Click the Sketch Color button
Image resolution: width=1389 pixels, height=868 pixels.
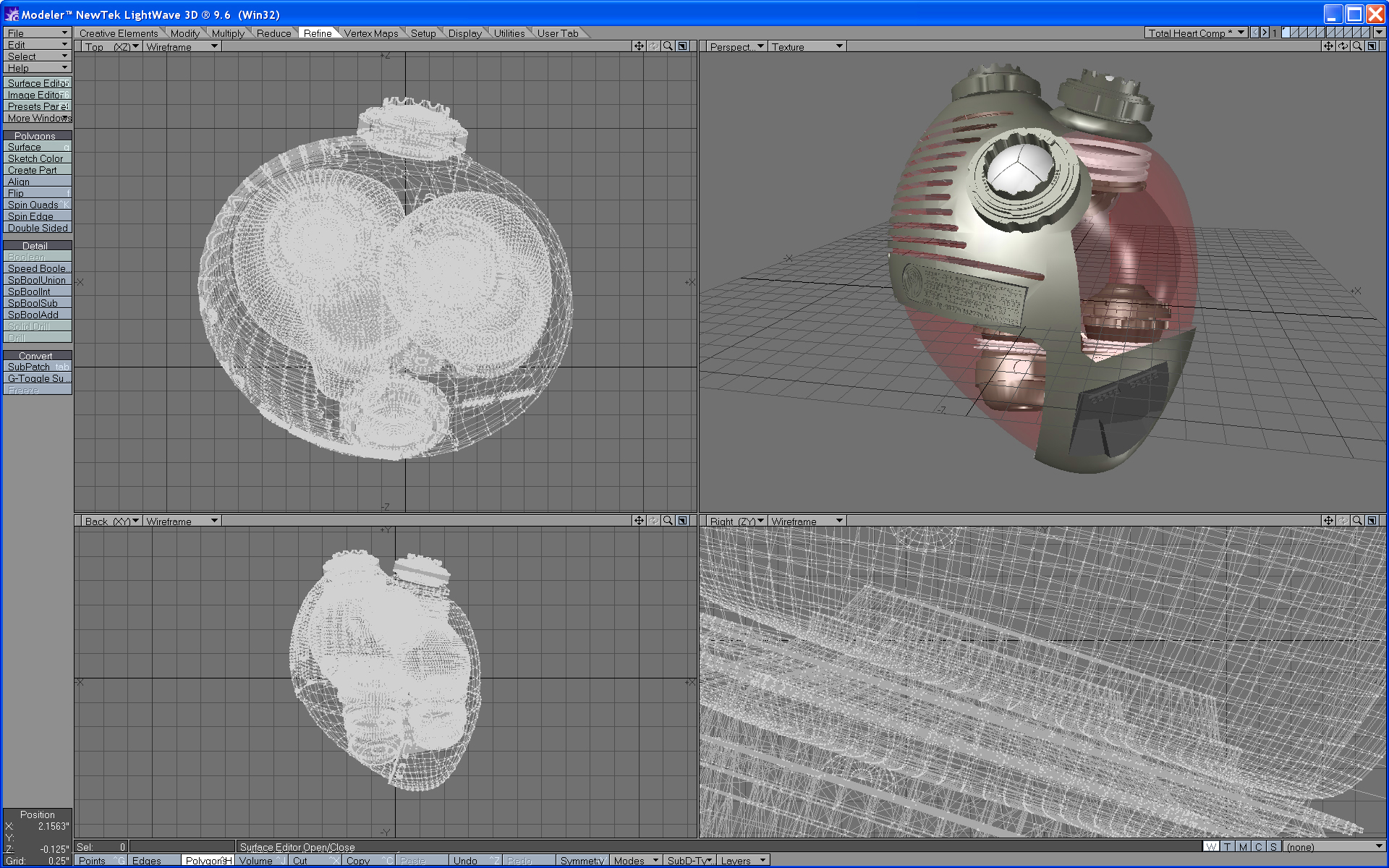[x=37, y=158]
